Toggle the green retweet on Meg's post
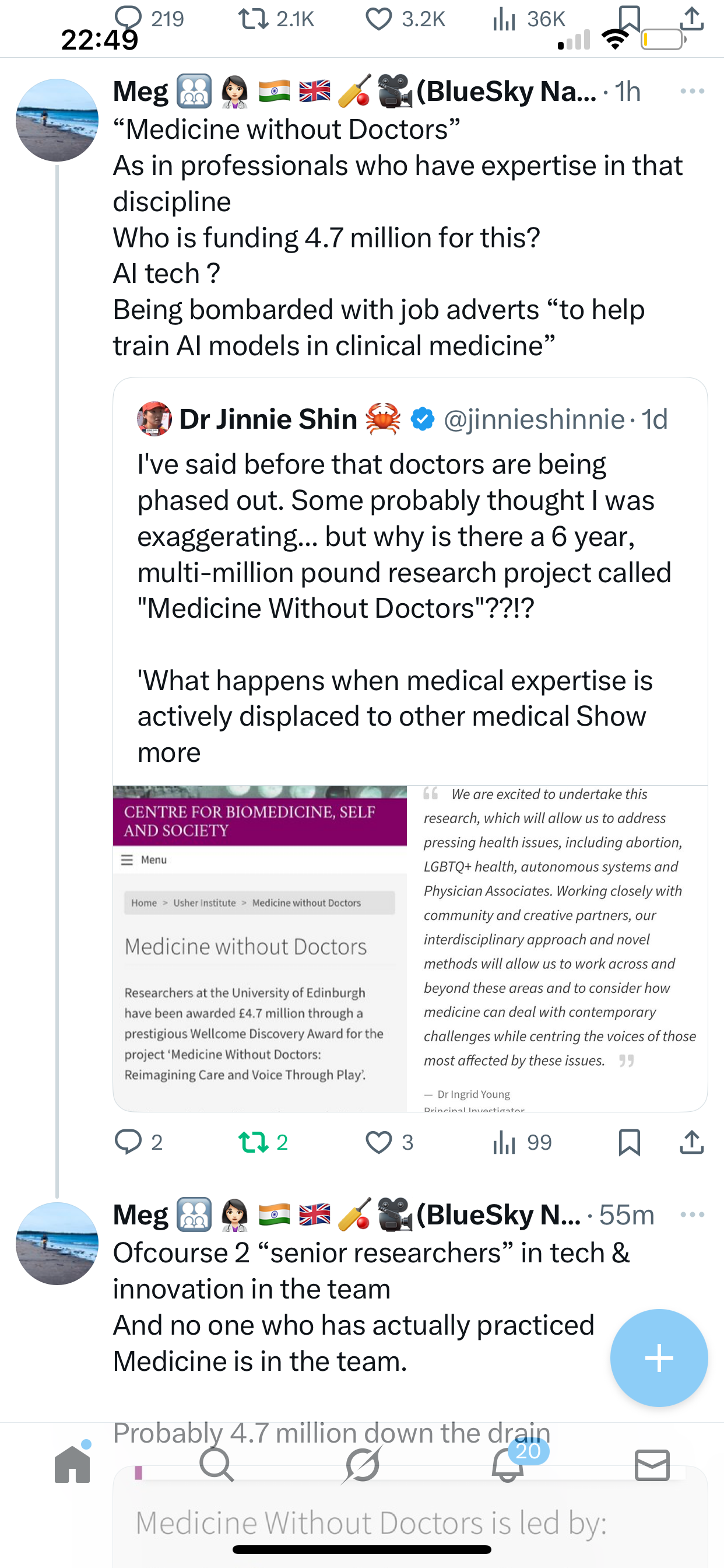 254,1142
